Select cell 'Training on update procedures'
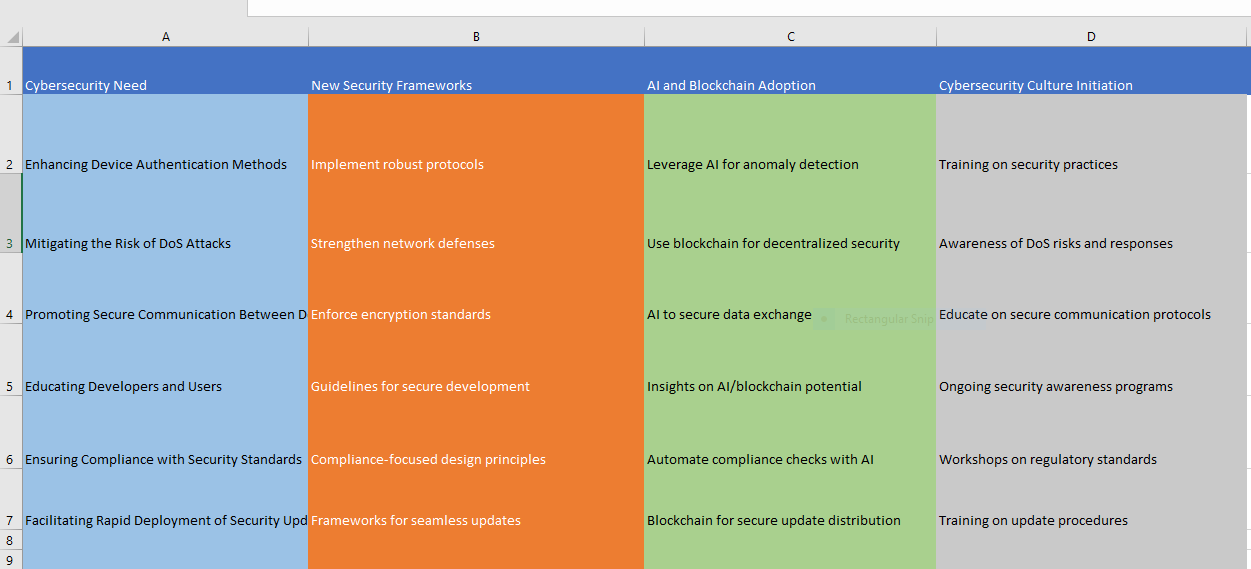 coord(1091,499)
